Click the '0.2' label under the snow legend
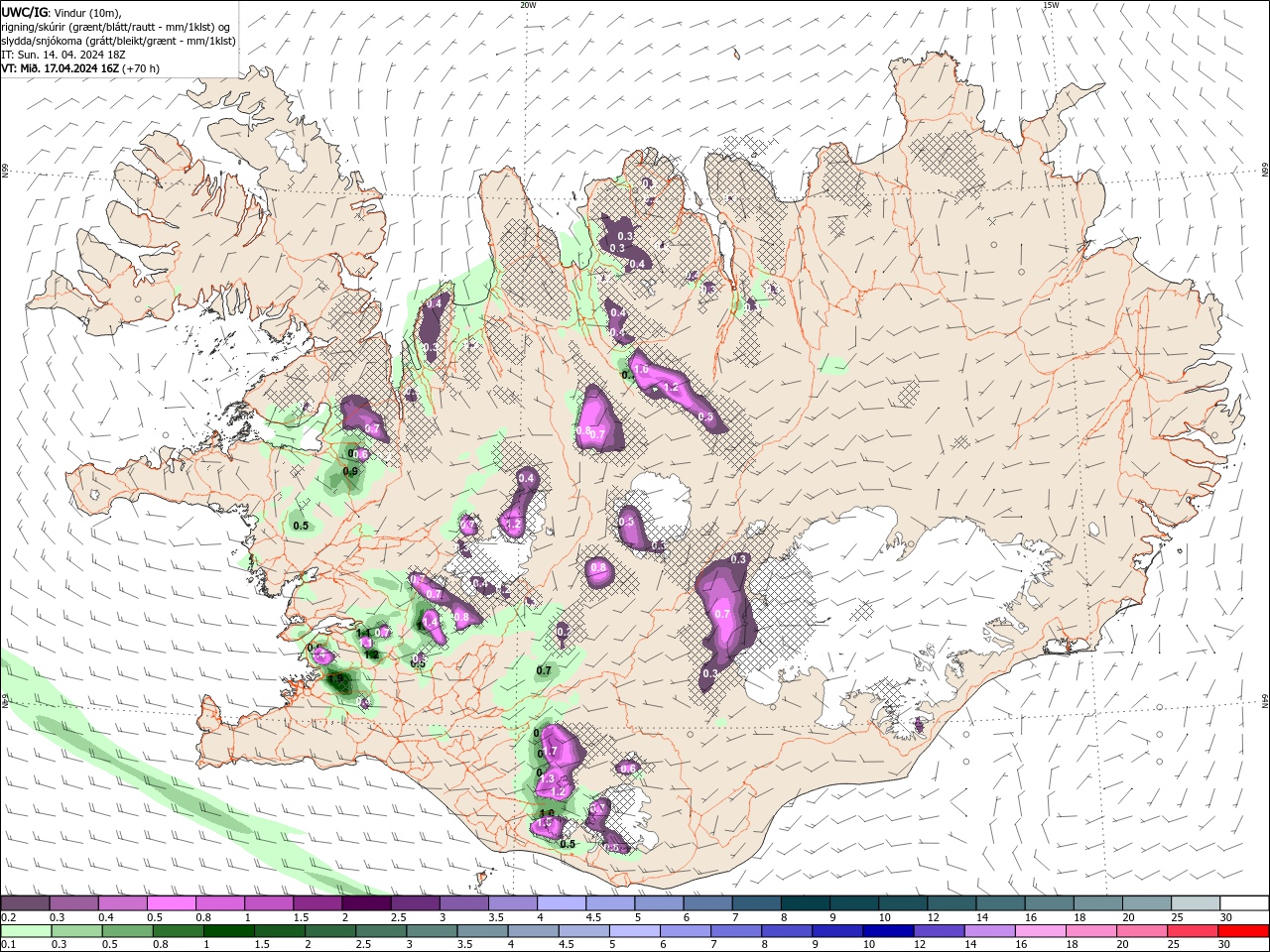Screen dimensions: 1270x952 (9, 917)
